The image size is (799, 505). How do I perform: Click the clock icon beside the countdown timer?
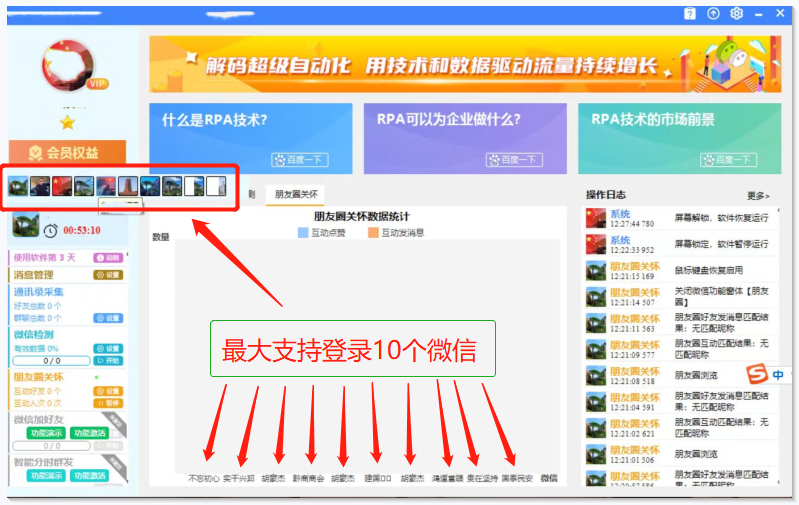pyautogui.click(x=50, y=230)
